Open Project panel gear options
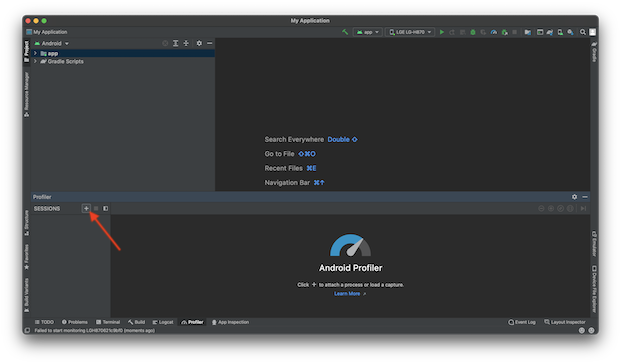This screenshot has width=621, height=364. (x=199, y=43)
